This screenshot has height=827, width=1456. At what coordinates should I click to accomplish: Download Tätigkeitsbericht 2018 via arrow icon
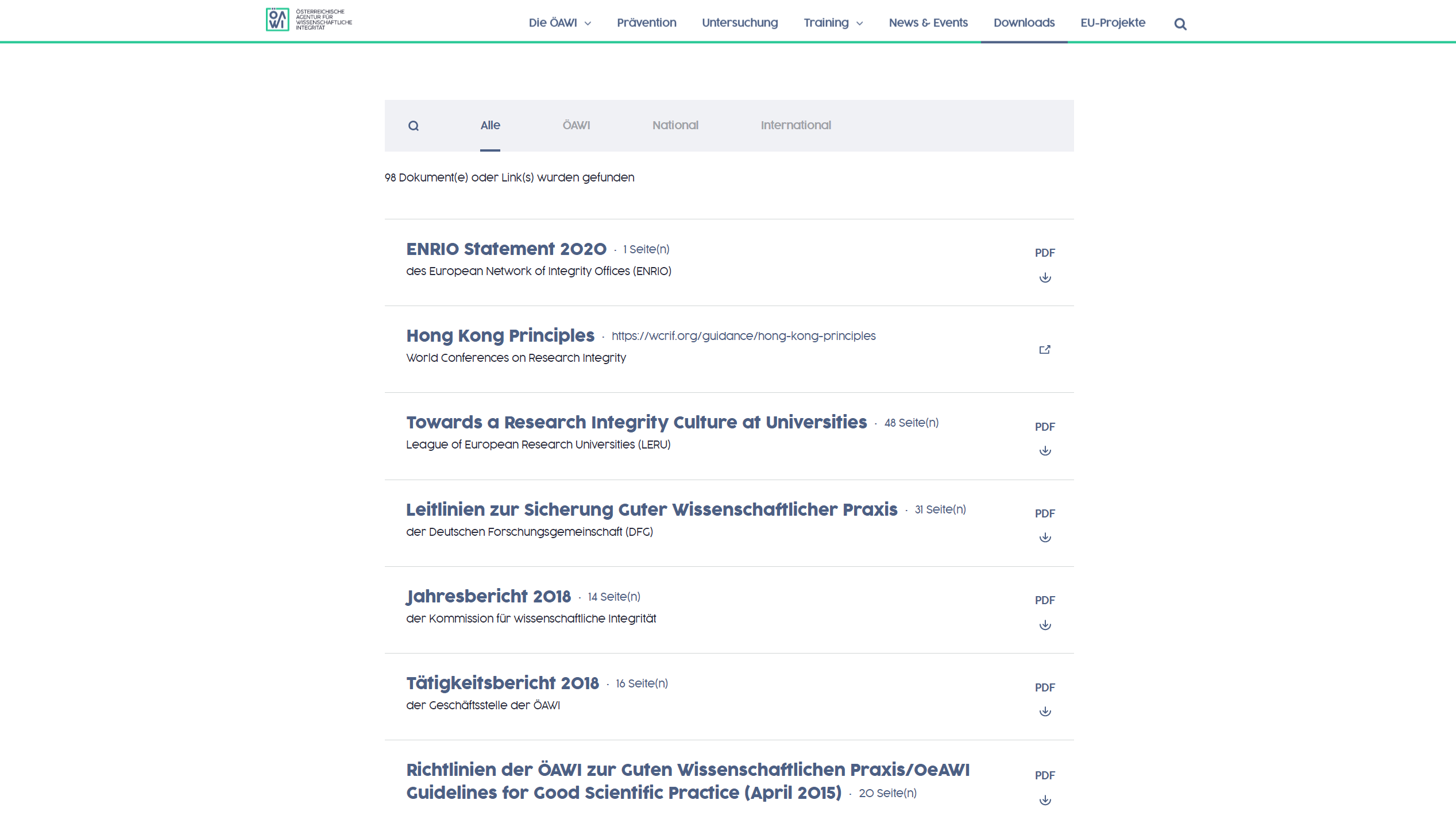pos(1045,711)
